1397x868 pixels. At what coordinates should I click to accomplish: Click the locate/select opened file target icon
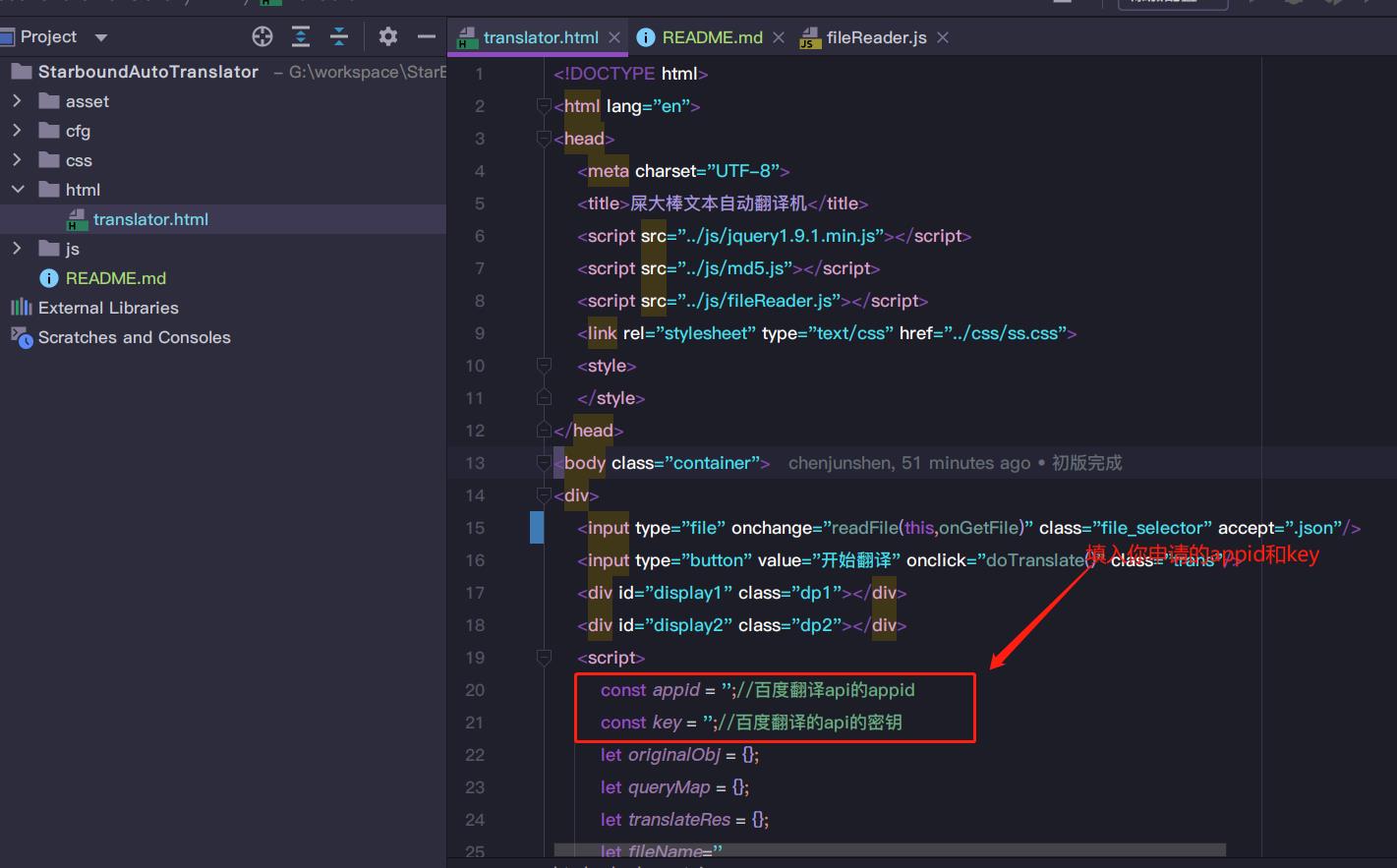(262, 37)
